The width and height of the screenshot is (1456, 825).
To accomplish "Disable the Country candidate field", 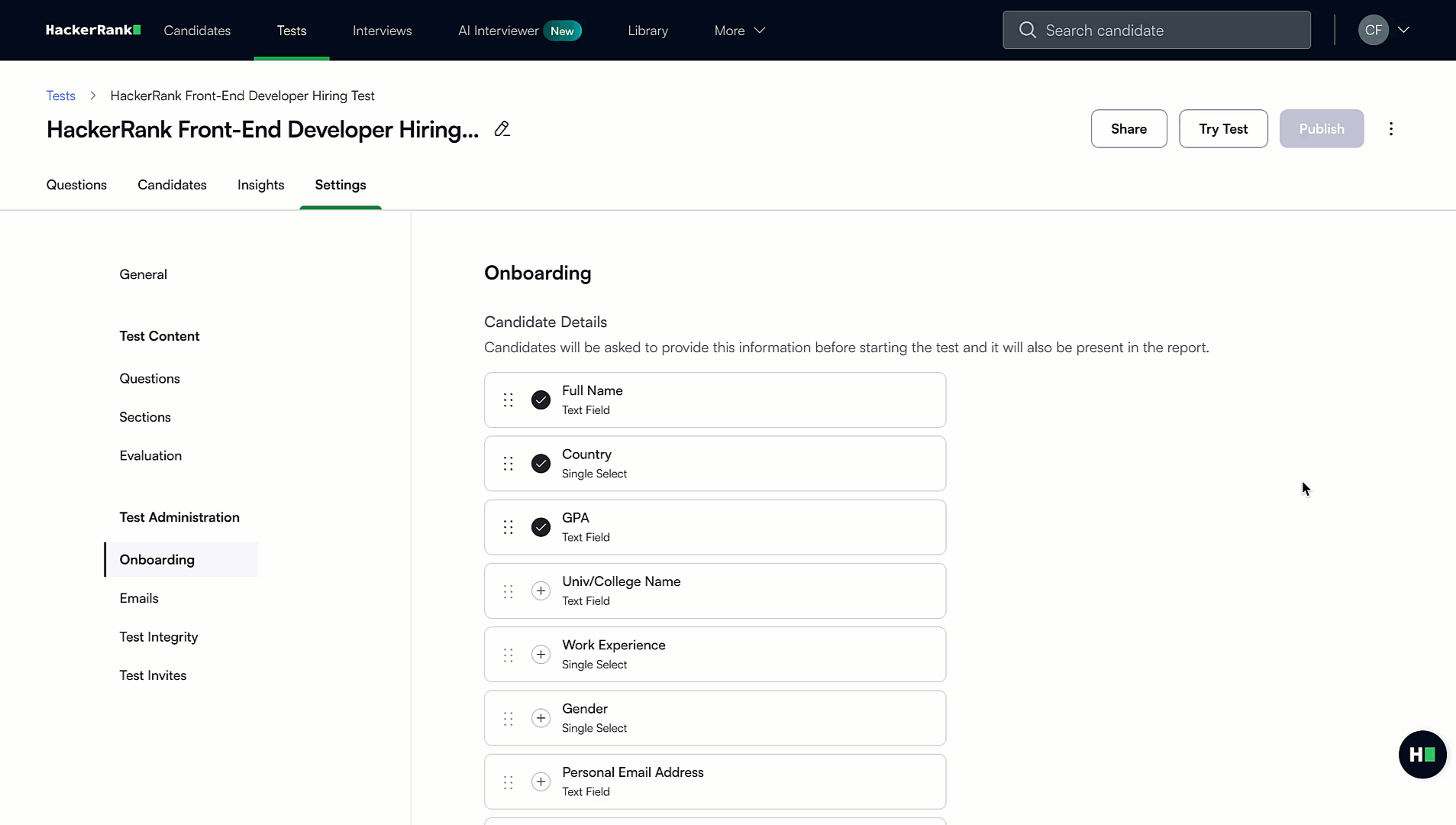I will pos(541,464).
